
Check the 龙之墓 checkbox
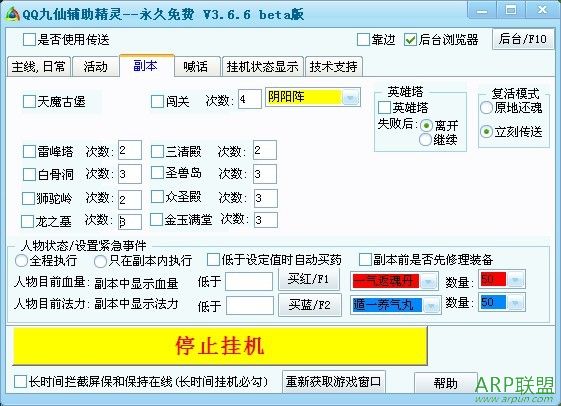(x=28, y=221)
